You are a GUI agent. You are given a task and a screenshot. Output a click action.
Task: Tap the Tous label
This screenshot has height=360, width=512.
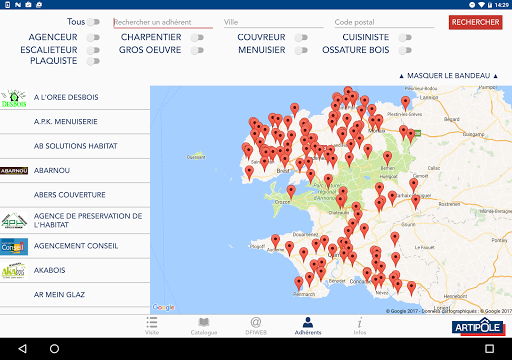[x=76, y=22]
